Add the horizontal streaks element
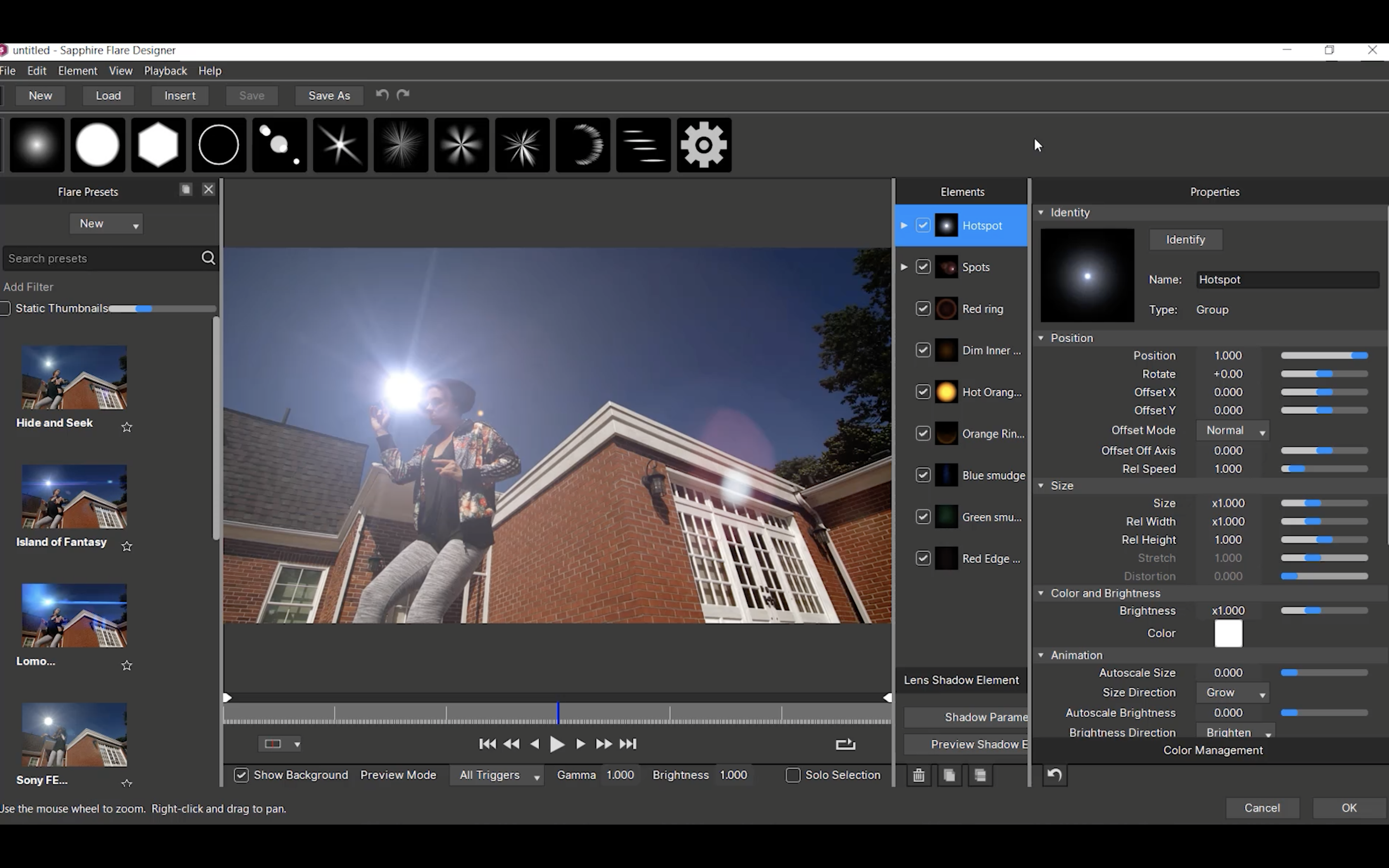This screenshot has width=1389, height=868. [643, 145]
